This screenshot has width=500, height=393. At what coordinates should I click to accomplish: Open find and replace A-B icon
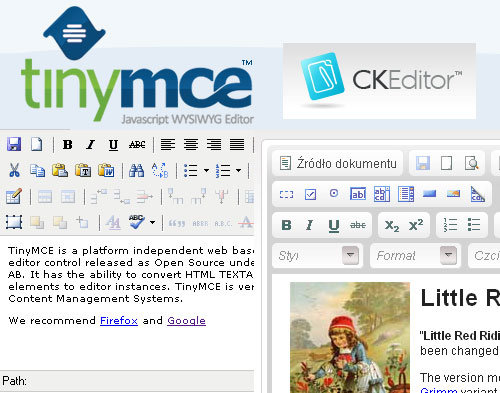(x=160, y=170)
